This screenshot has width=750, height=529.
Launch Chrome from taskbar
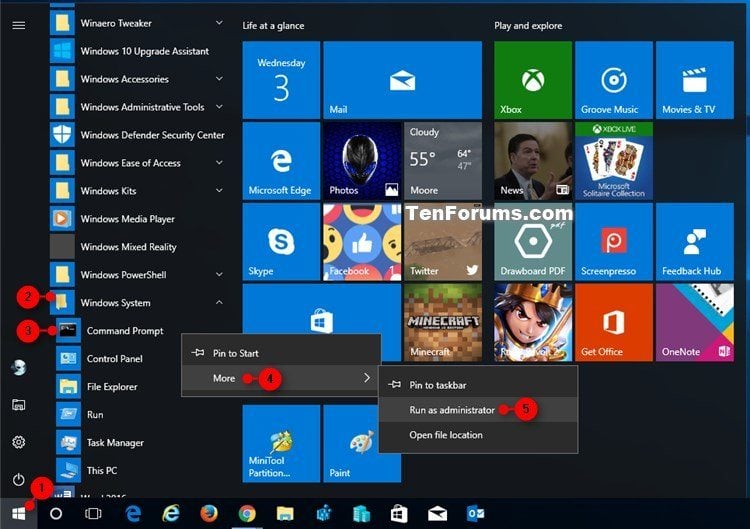[247, 514]
